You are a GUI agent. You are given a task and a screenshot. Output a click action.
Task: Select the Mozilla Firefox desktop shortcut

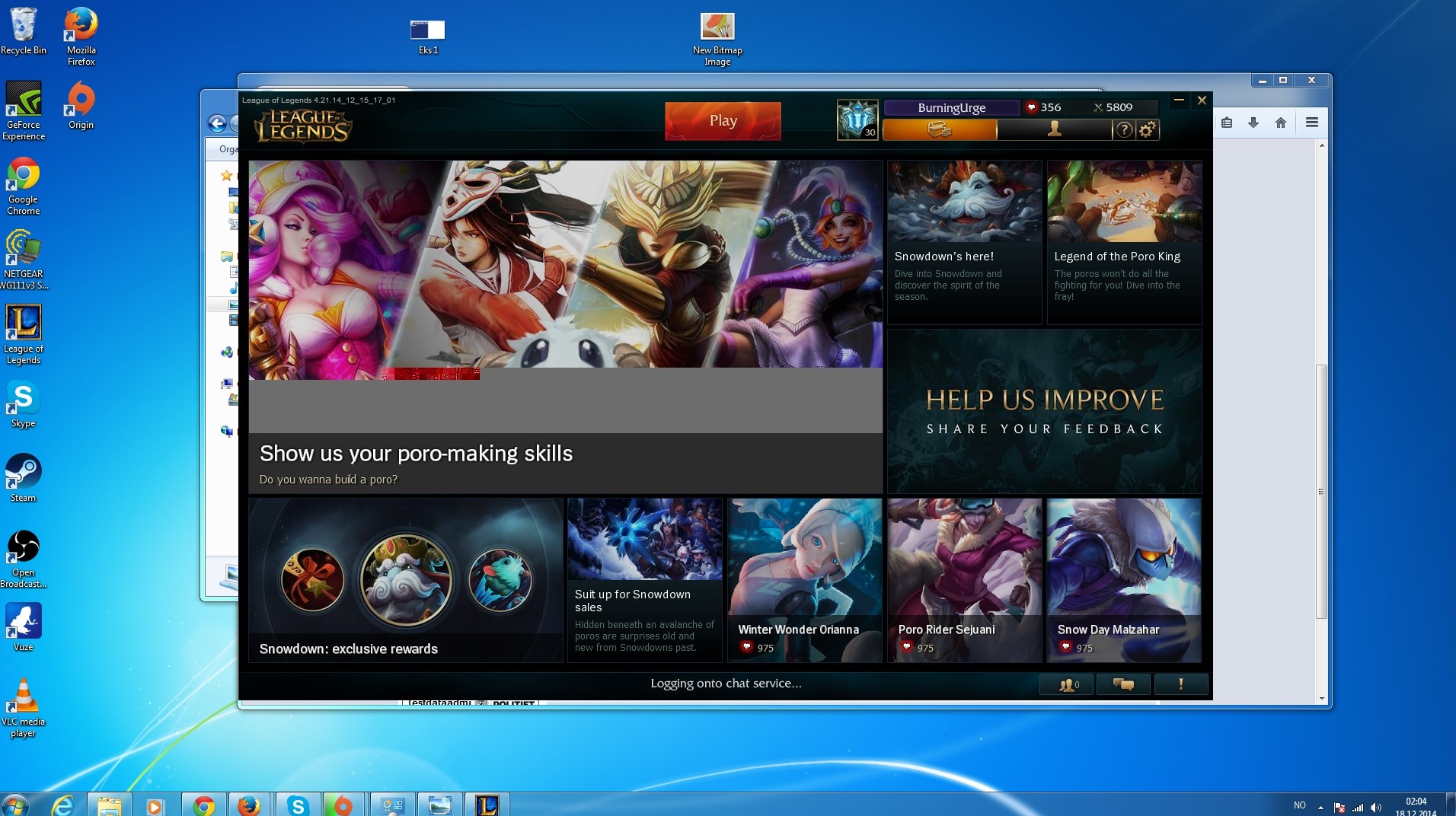tap(81, 37)
